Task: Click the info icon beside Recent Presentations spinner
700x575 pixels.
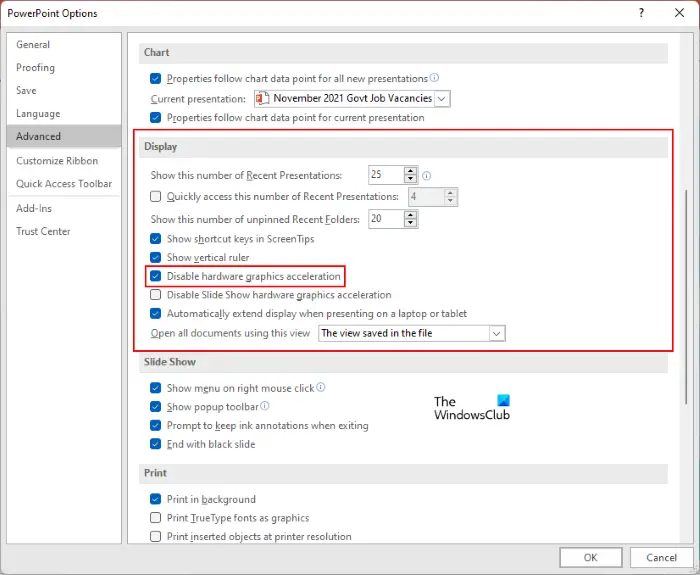Action: [426, 175]
